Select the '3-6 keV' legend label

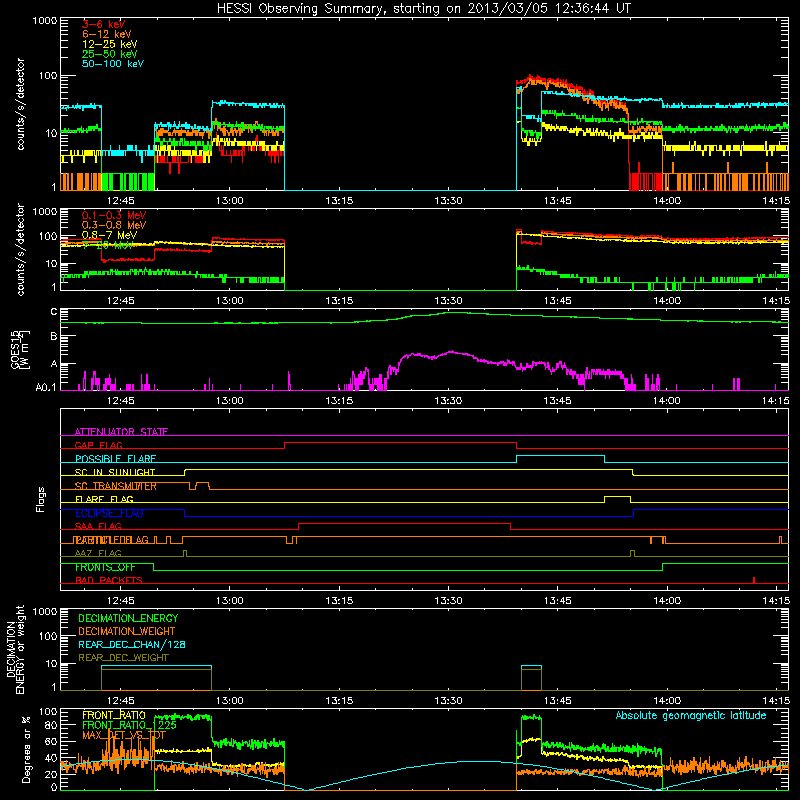[104, 24]
